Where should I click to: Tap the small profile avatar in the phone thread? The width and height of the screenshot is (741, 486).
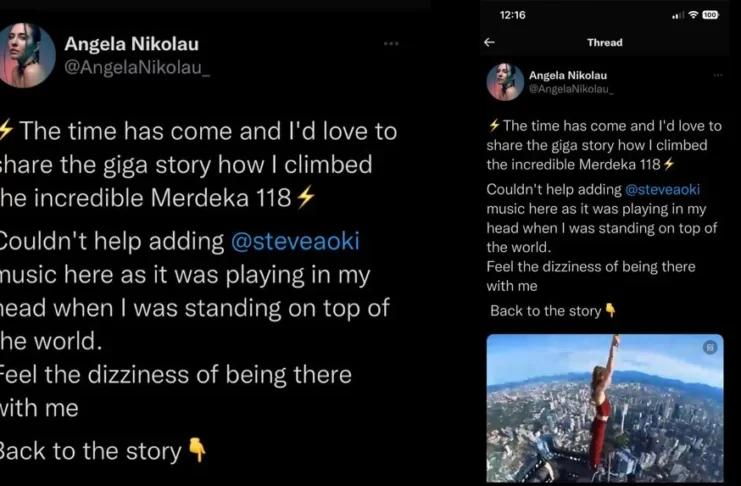pos(505,82)
